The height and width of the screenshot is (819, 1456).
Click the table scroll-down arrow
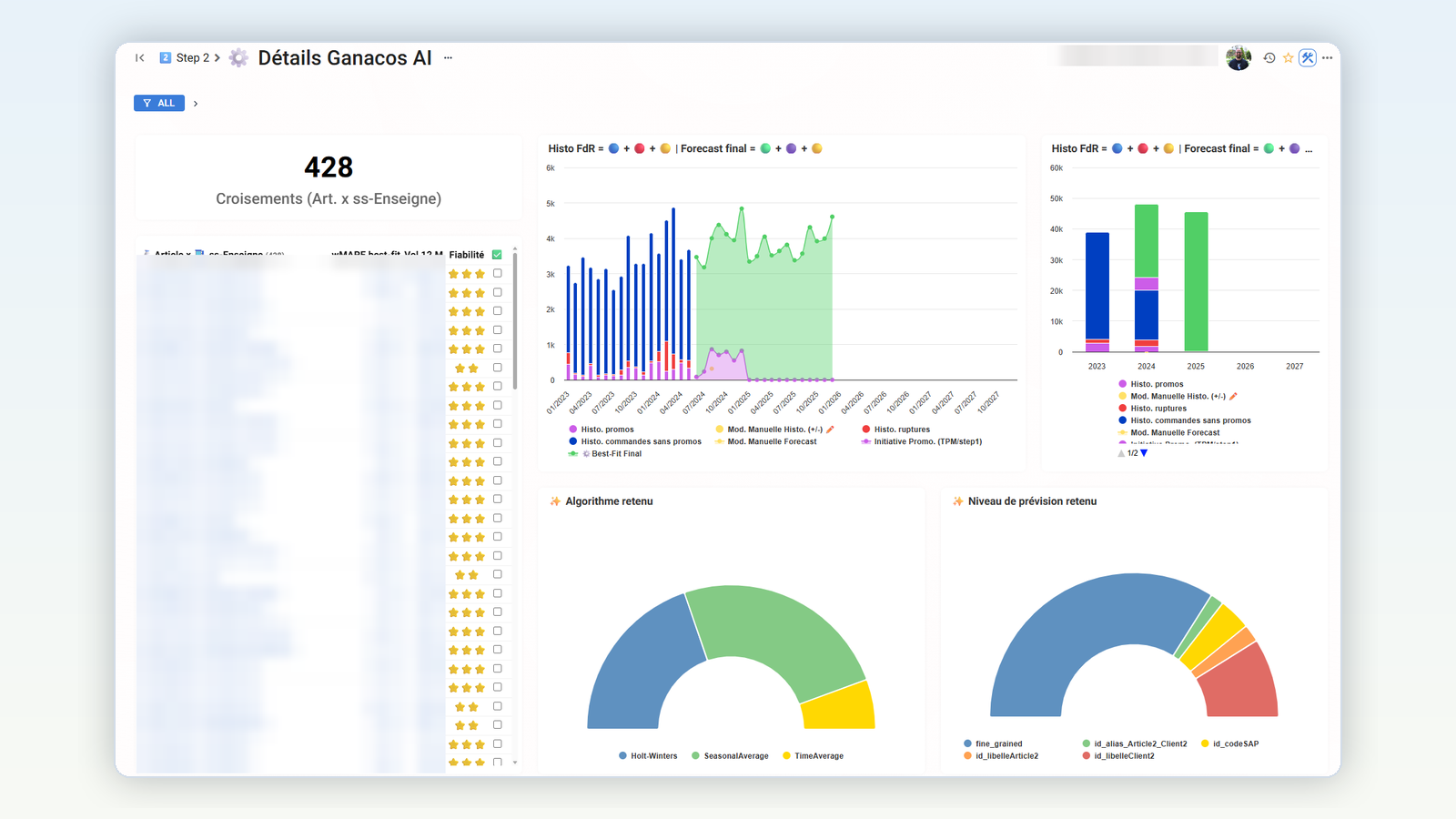(x=515, y=763)
